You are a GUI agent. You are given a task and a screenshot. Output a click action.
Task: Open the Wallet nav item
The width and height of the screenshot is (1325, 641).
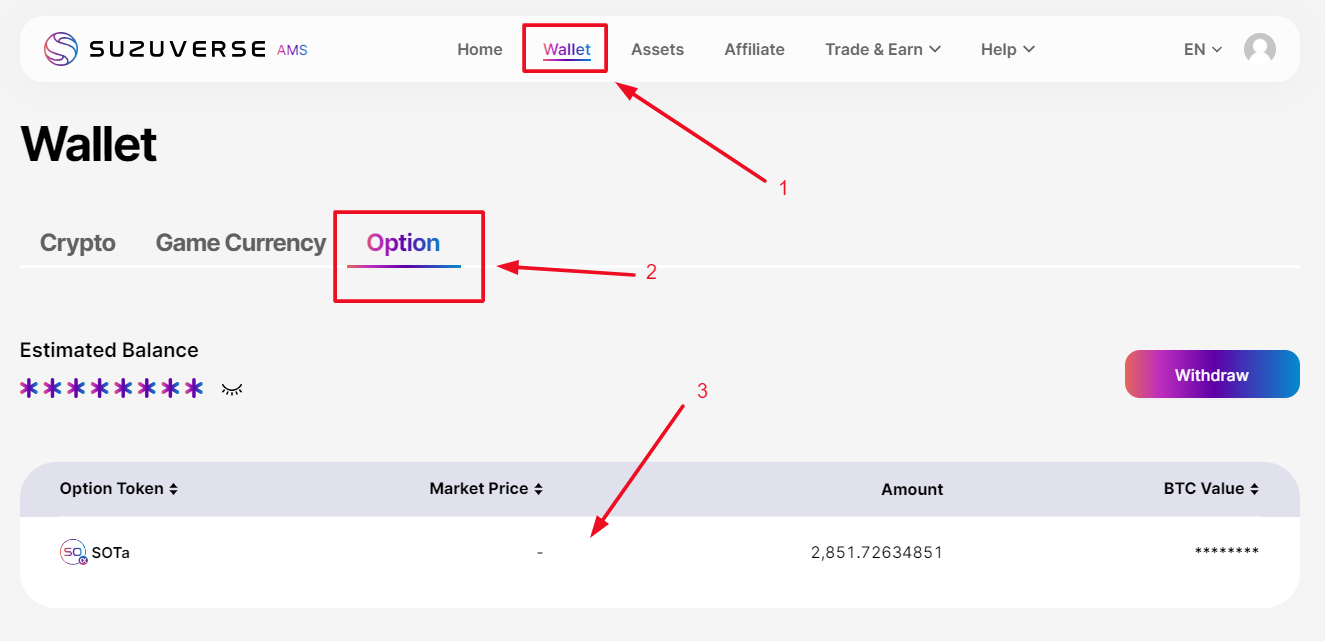(567, 49)
